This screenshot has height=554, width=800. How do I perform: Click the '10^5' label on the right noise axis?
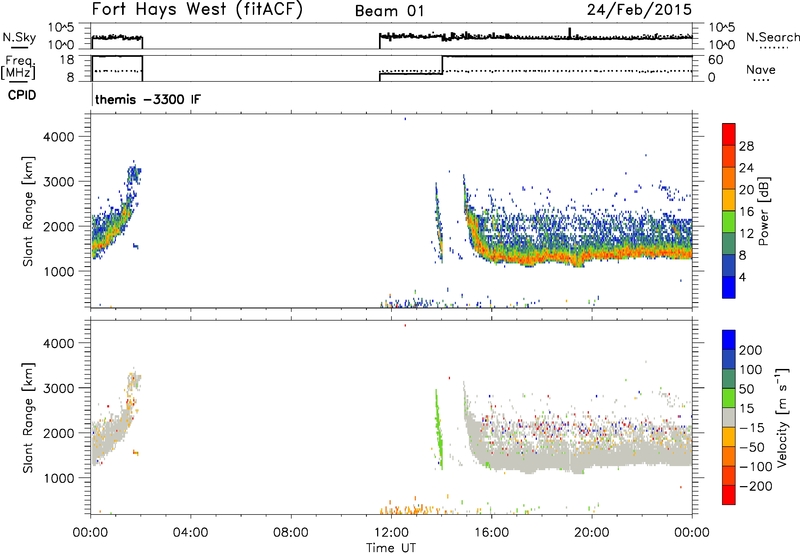pos(721,27)
